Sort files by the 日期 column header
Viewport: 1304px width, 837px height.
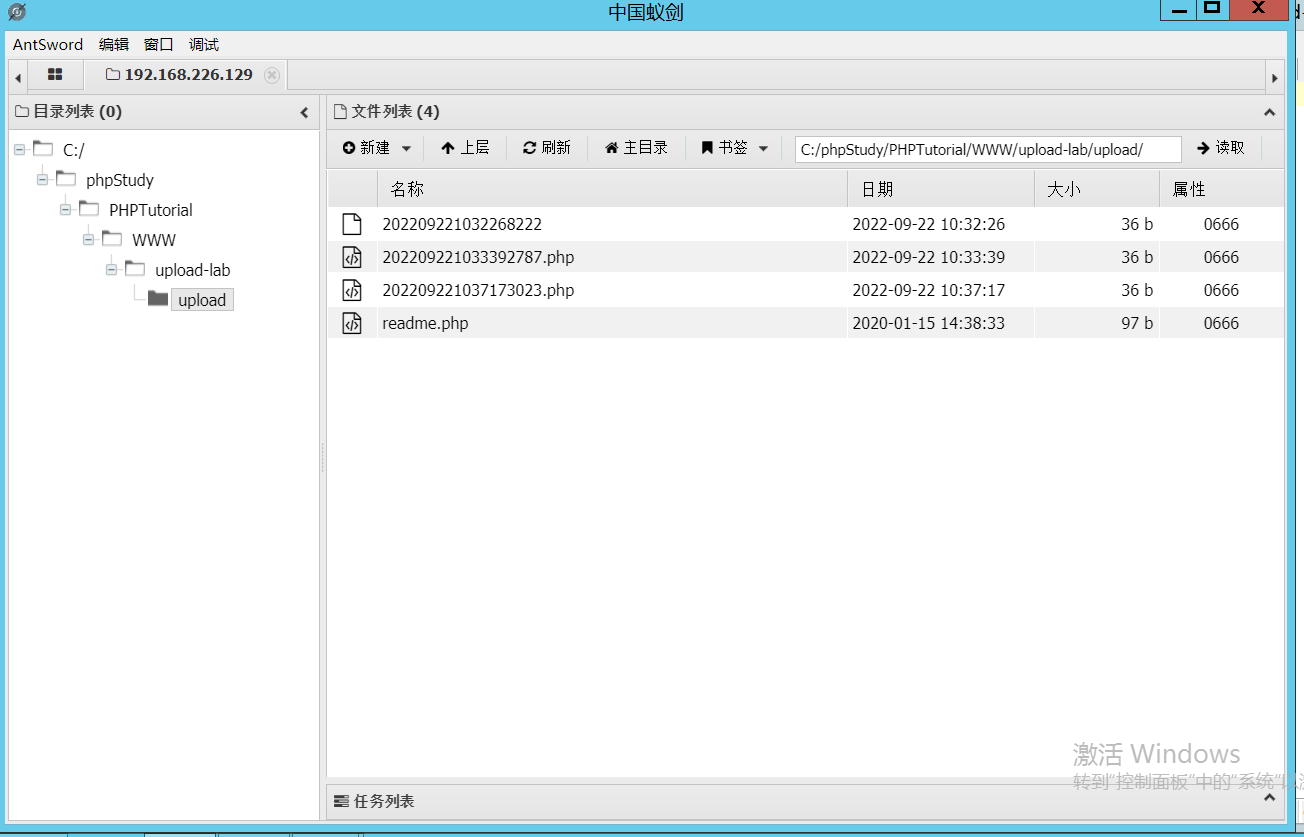point(940,189)
